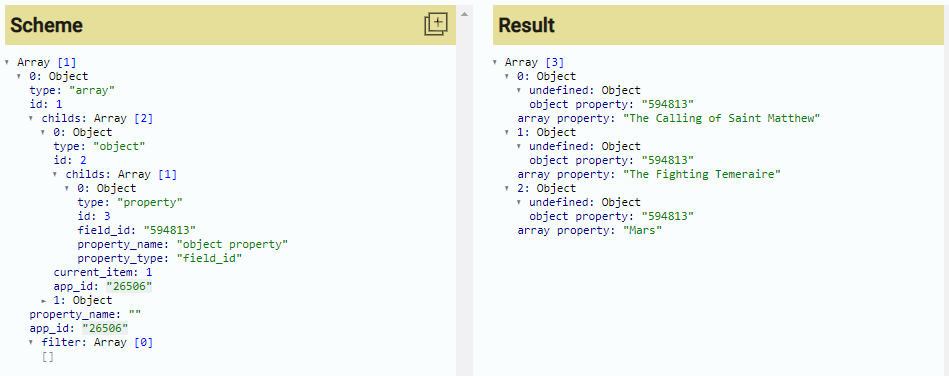Click the scrollbar up arrow beside Scheme

tap(464, 13)
